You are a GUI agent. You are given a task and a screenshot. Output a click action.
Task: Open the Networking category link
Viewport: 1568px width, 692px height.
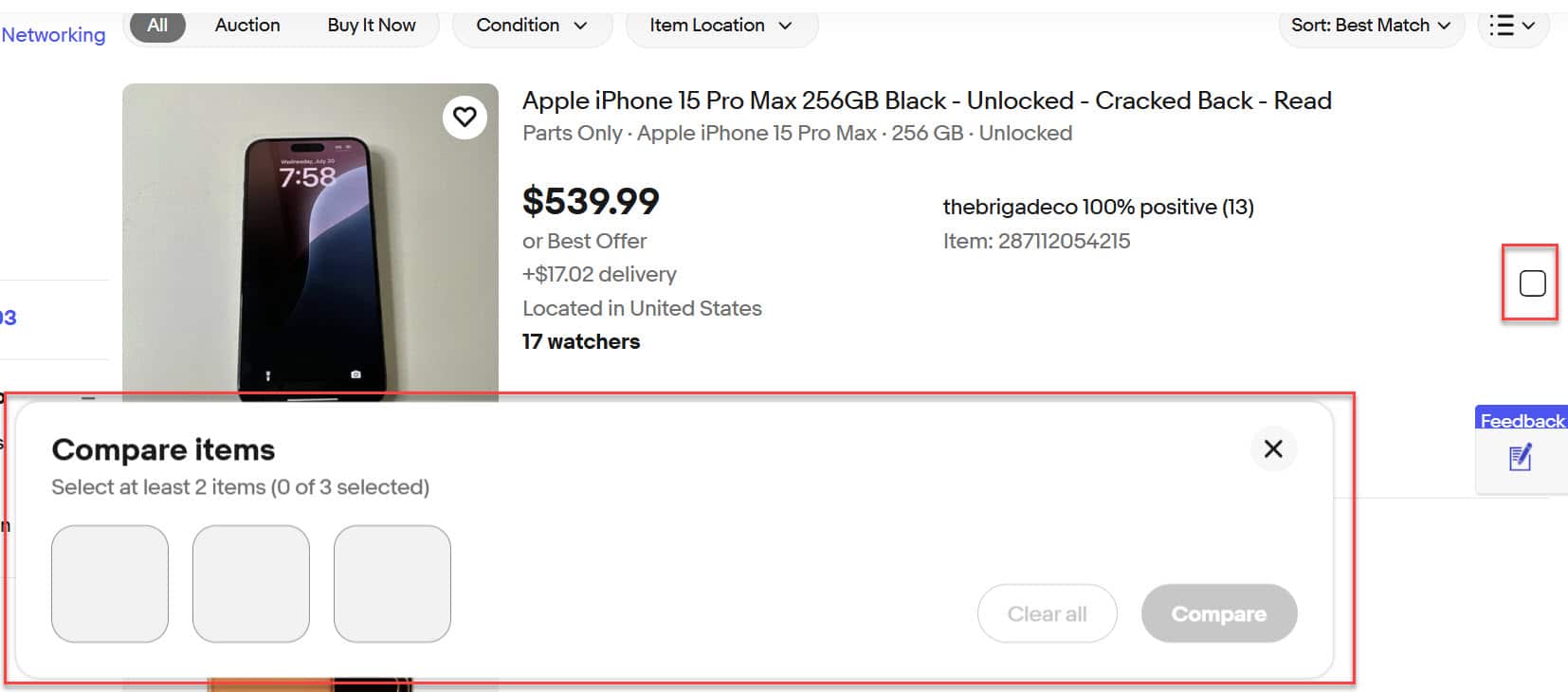click(x=53, y=35)
